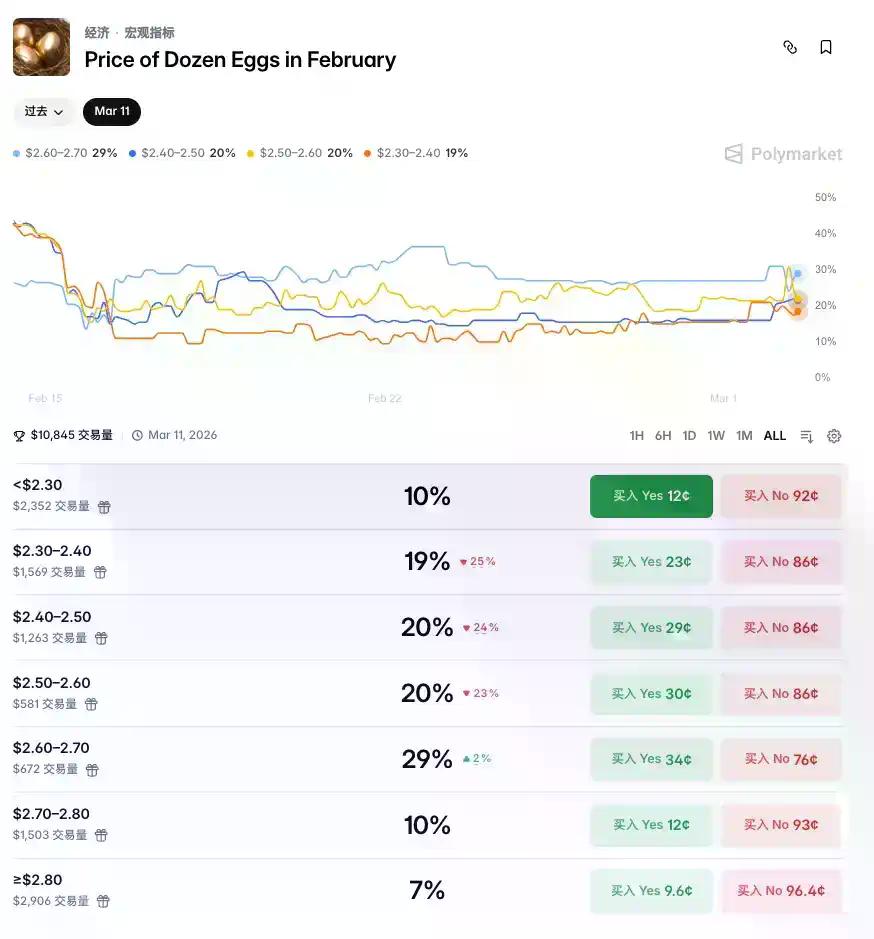Open the 过去 dropdown
The height and width of the screenshot is (939, 874).
click(42, 112)
